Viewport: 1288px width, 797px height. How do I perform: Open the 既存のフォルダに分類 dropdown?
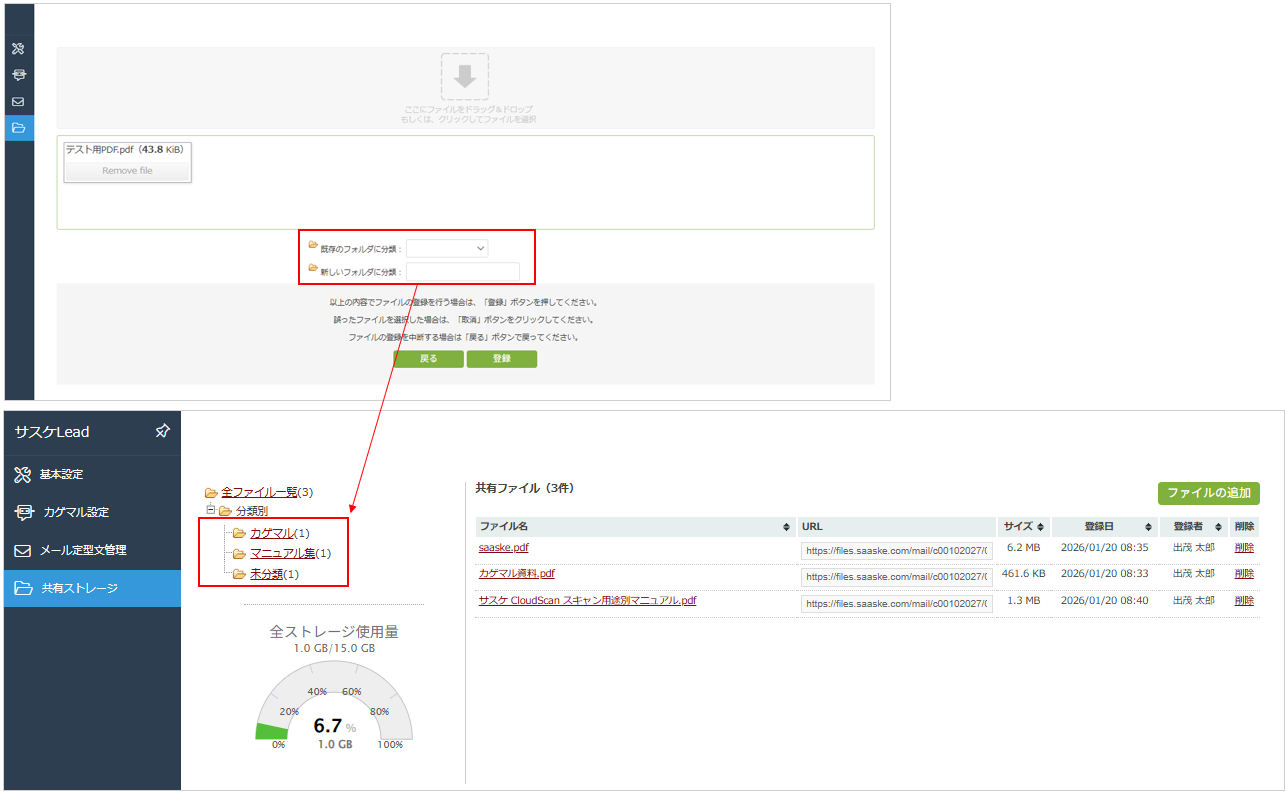pos(447,248)
